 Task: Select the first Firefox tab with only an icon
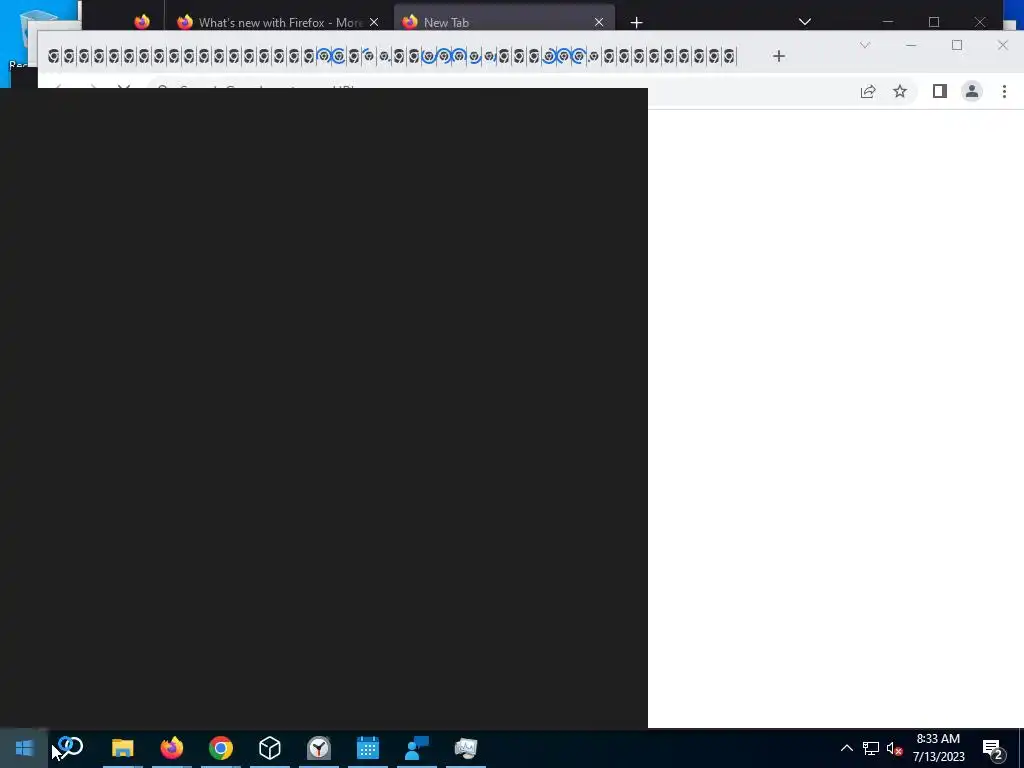click(x=142, y=22)
